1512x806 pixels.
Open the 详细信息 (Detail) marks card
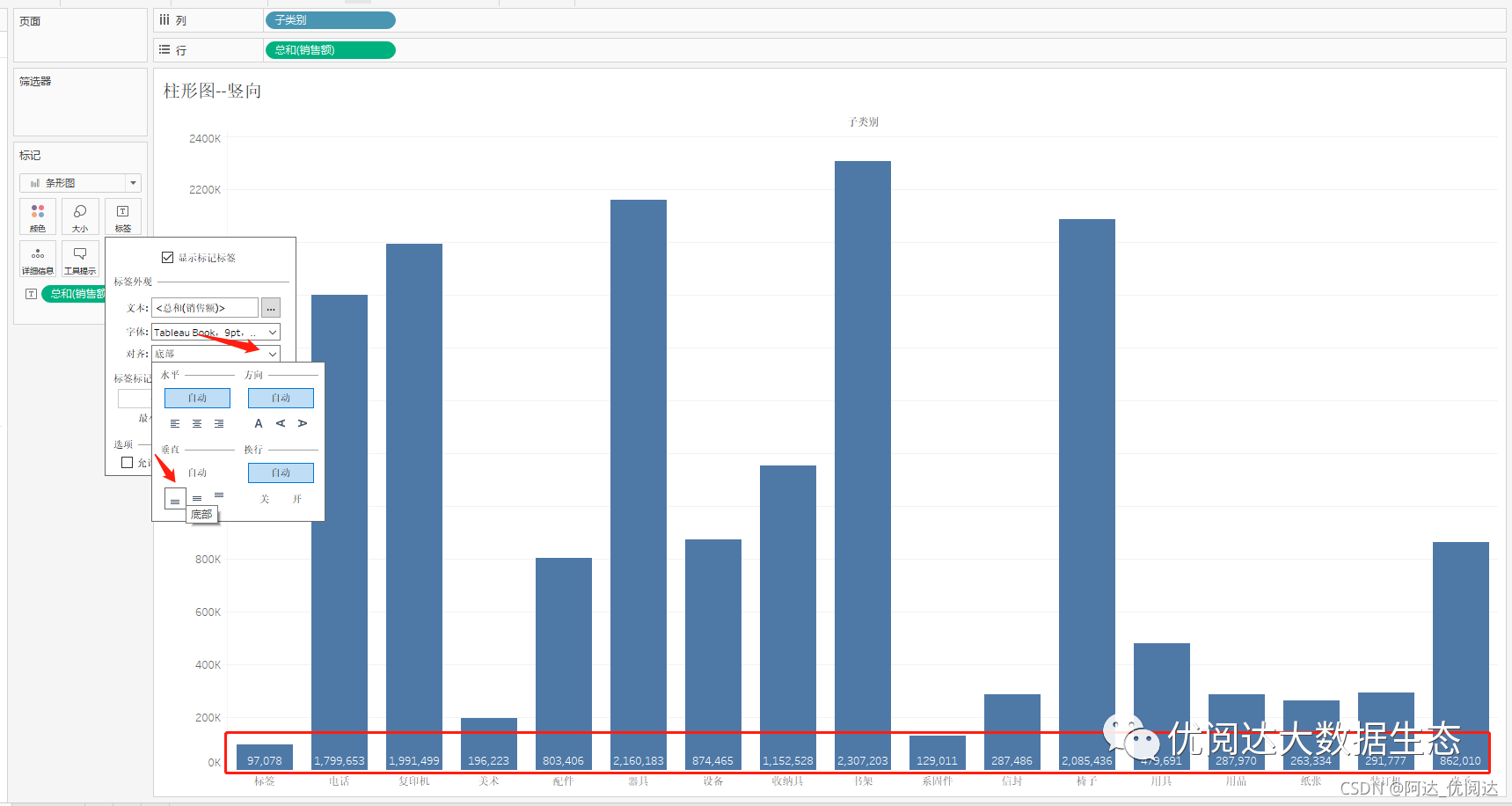(x=38, y=259)
